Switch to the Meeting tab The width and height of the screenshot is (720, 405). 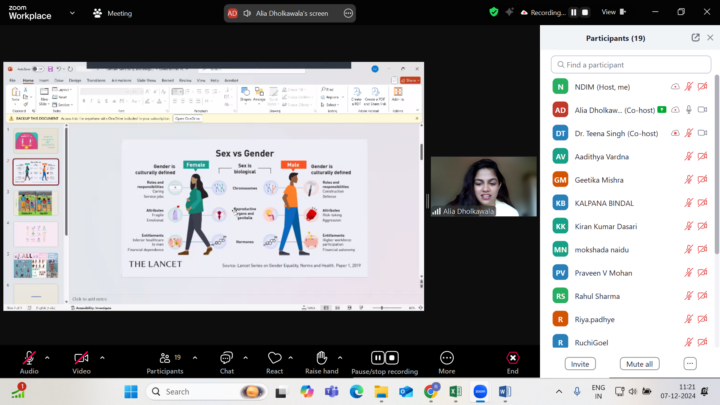tap(112, 13)
